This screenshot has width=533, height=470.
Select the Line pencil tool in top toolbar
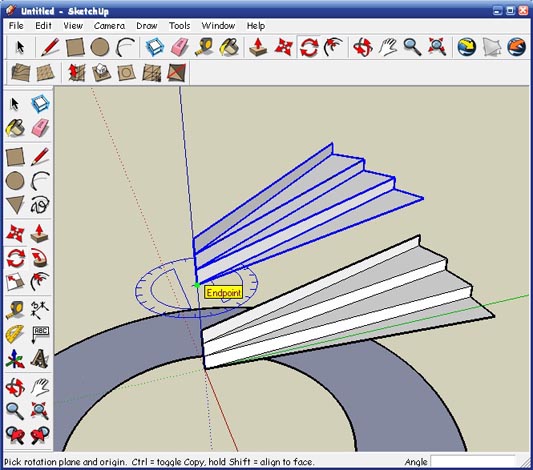tap(50, 47)
